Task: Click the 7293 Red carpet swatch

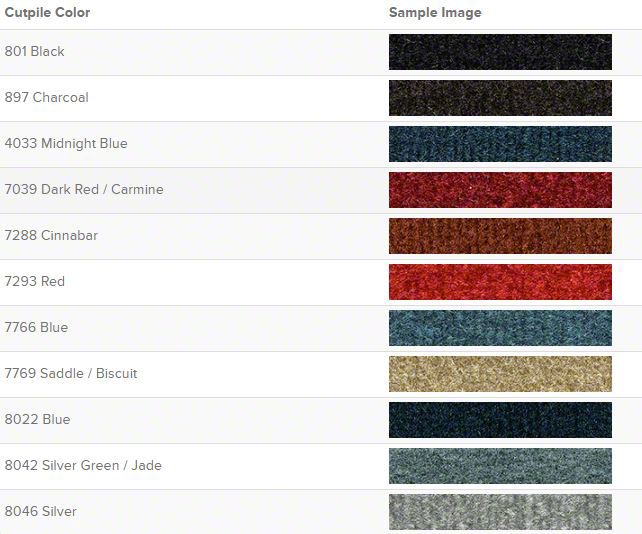Action: 500,282
